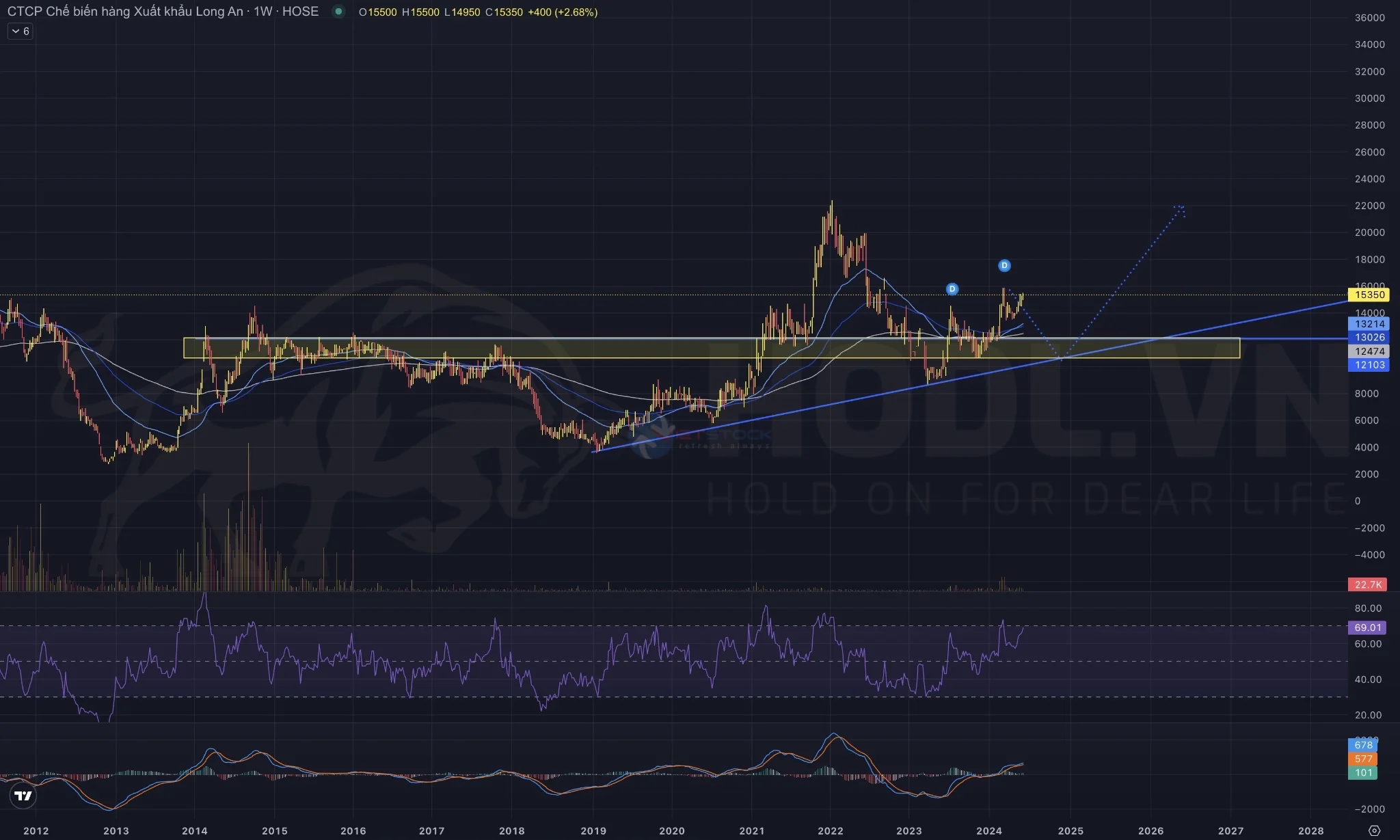The height and width of the screenshot is (840, 1400).
Task: Click the 2024 dividend D marker
Action: (1004, 265)
